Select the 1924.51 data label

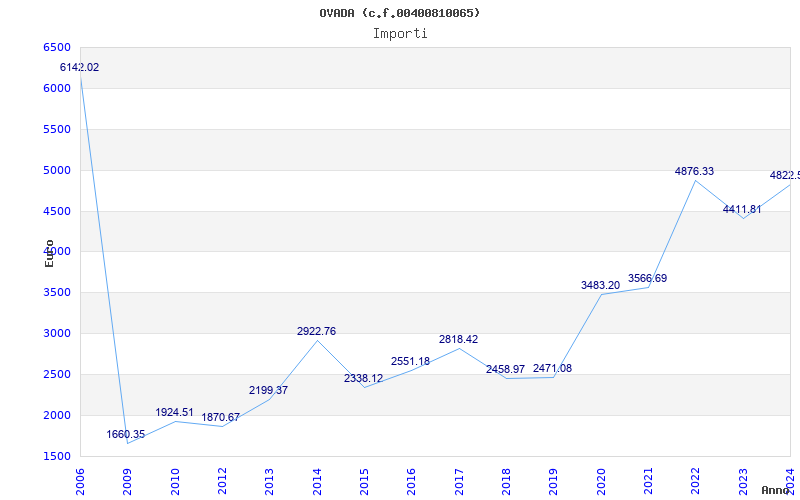(174, 412)
